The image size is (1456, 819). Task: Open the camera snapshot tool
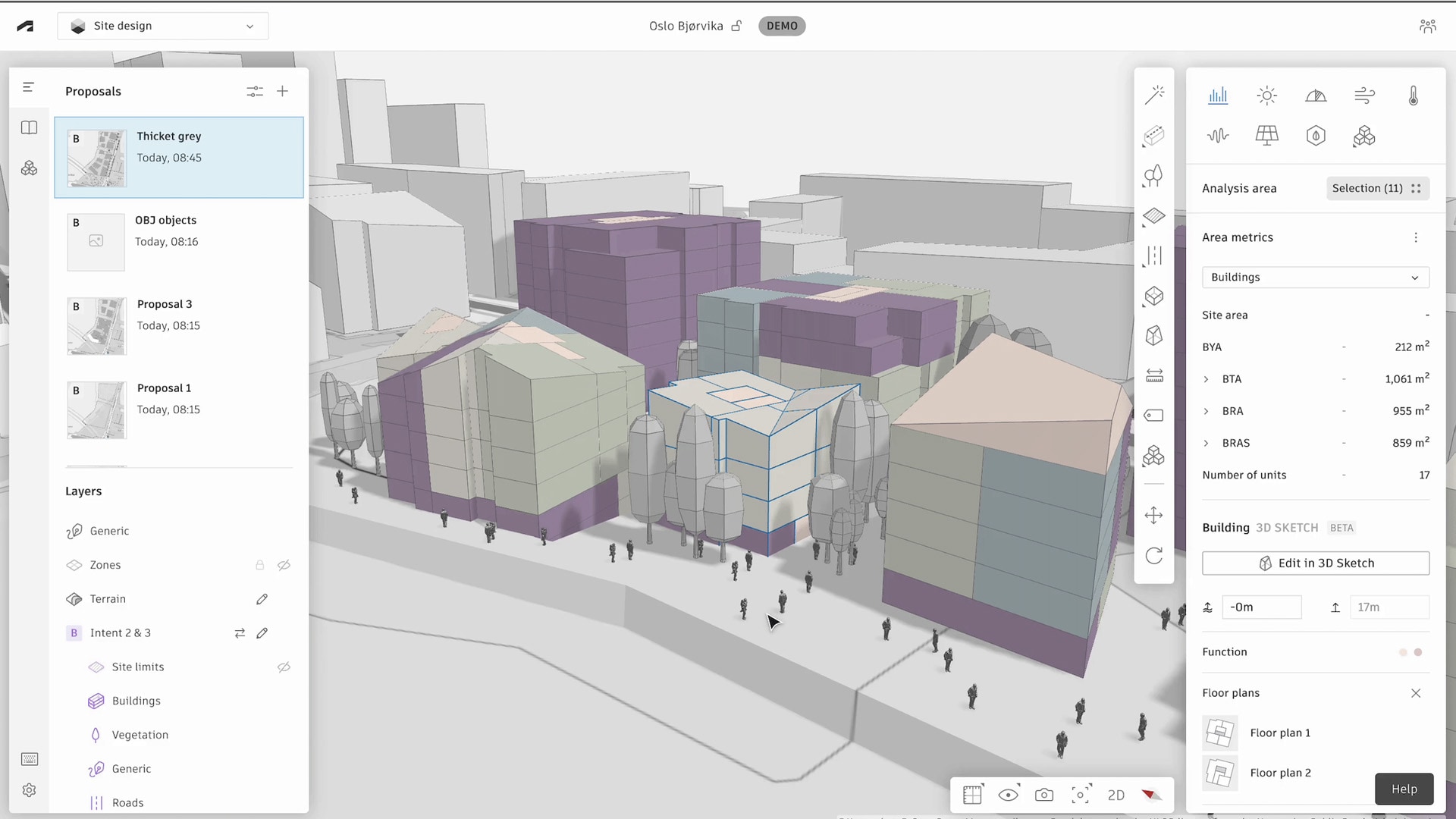coord(1044,795)
